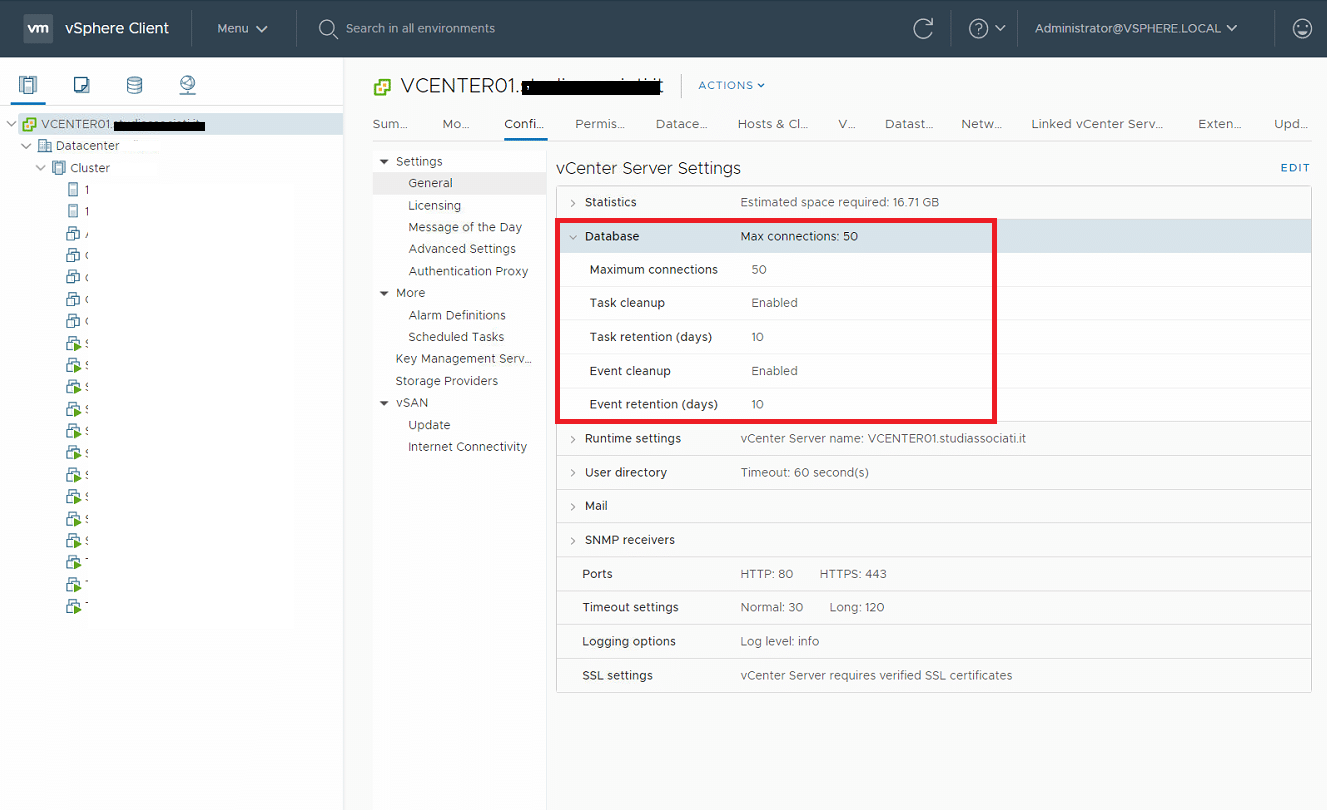Click the search in all environments field
1327x810 pixels.
point(420,29)
